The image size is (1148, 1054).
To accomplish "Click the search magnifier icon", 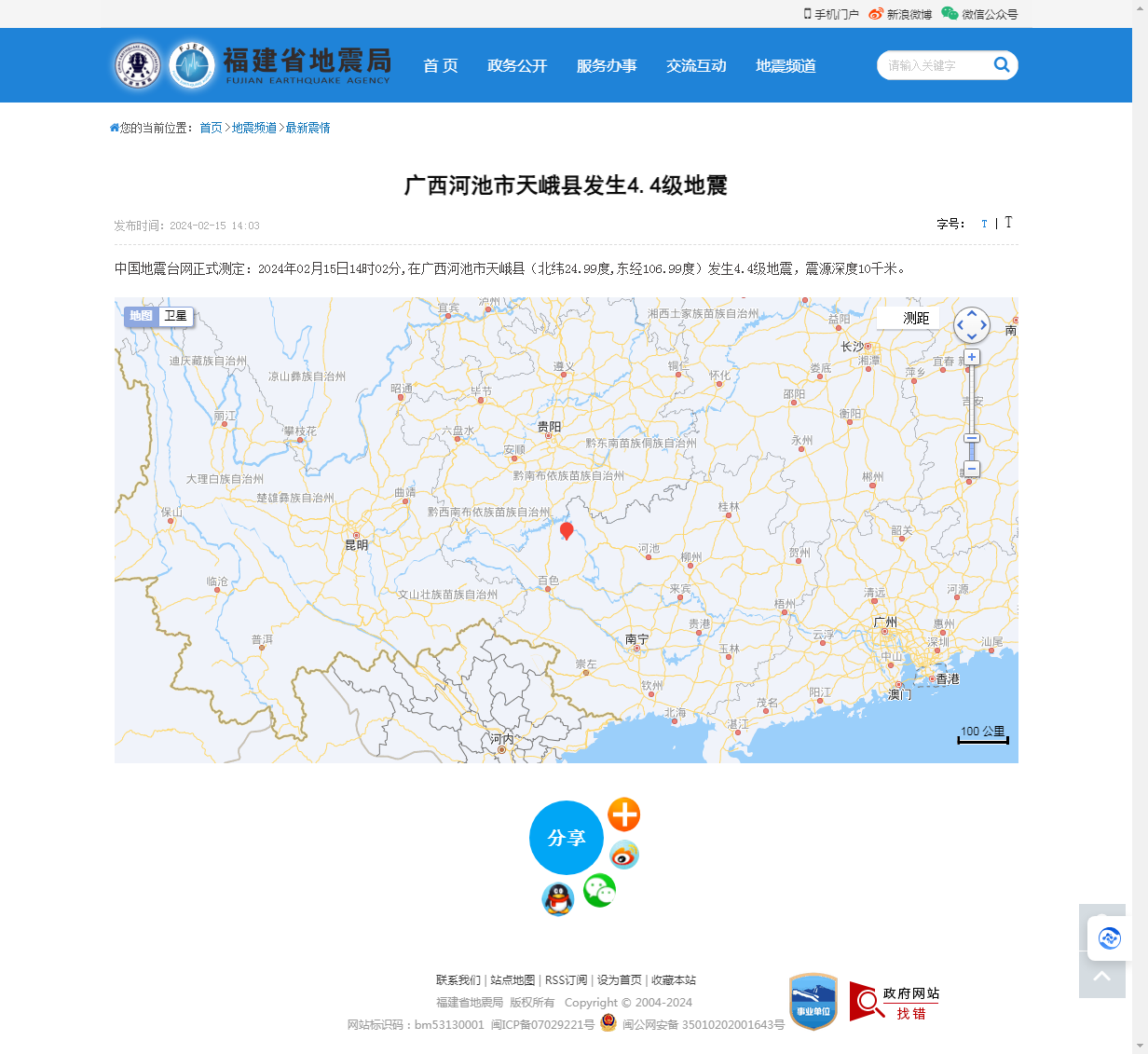I will tap(1002, 64).
